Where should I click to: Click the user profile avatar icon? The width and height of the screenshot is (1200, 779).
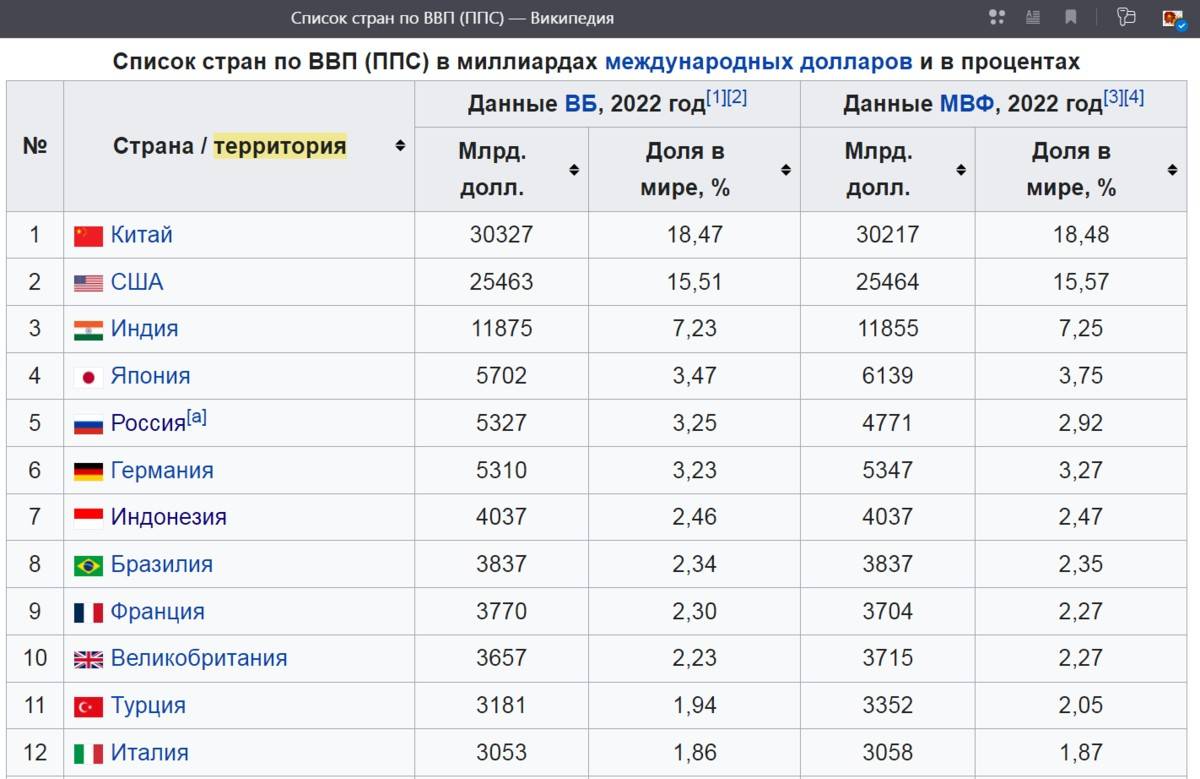tap(1172, 17)
